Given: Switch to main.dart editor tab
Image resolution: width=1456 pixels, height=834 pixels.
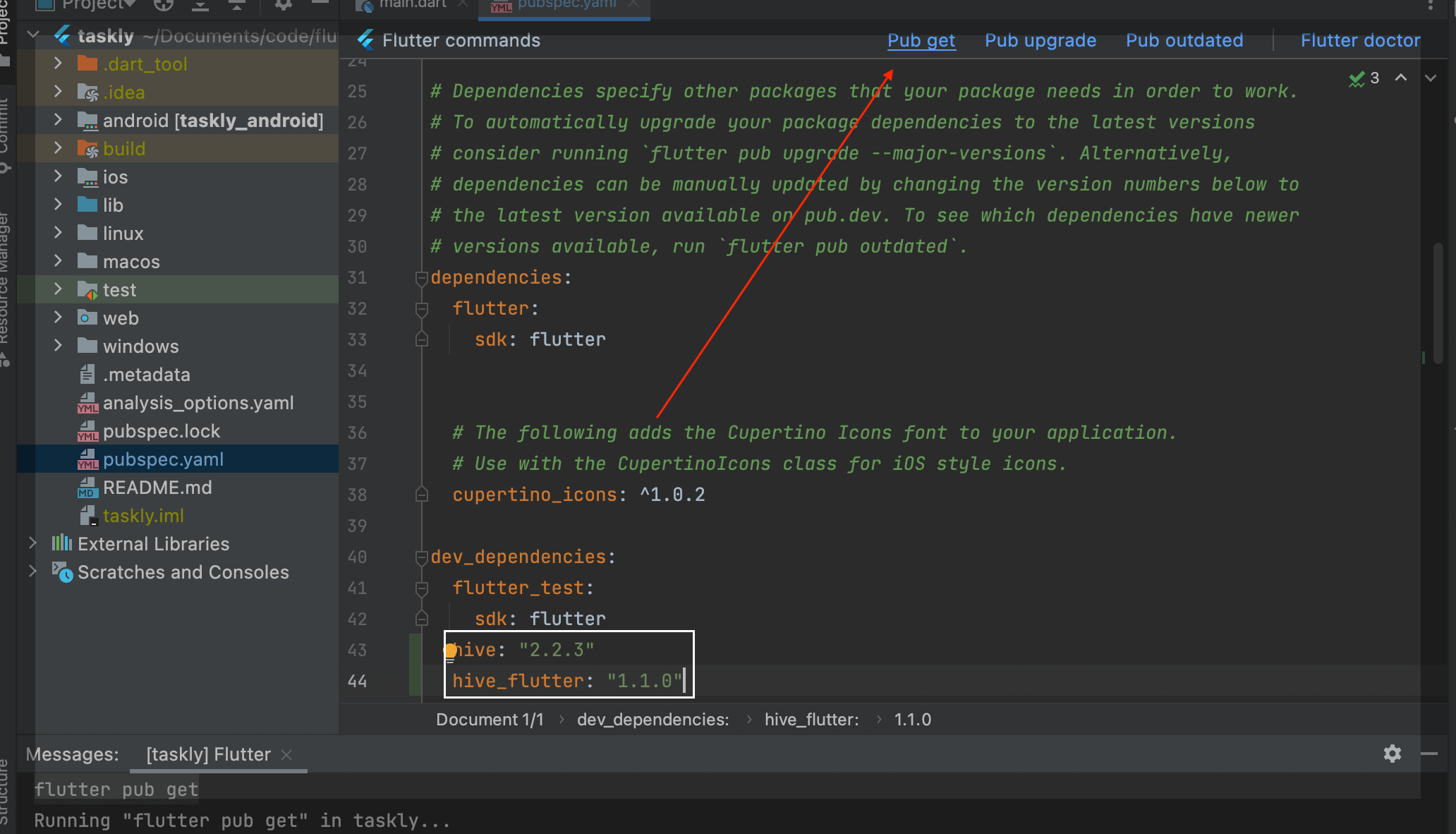Looking at the screenshot, I should click(x=412, y=4).
